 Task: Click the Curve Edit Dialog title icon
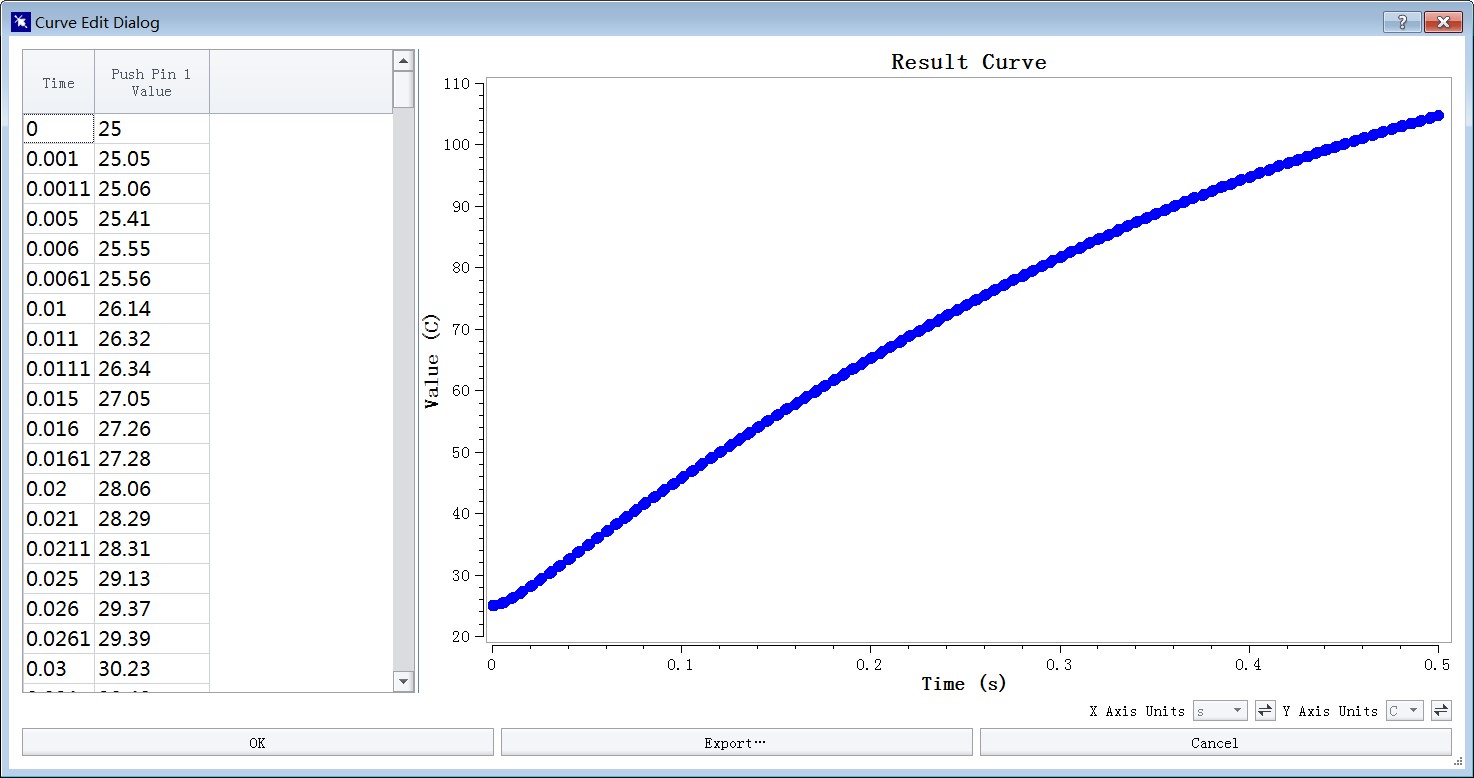(20, 22)
